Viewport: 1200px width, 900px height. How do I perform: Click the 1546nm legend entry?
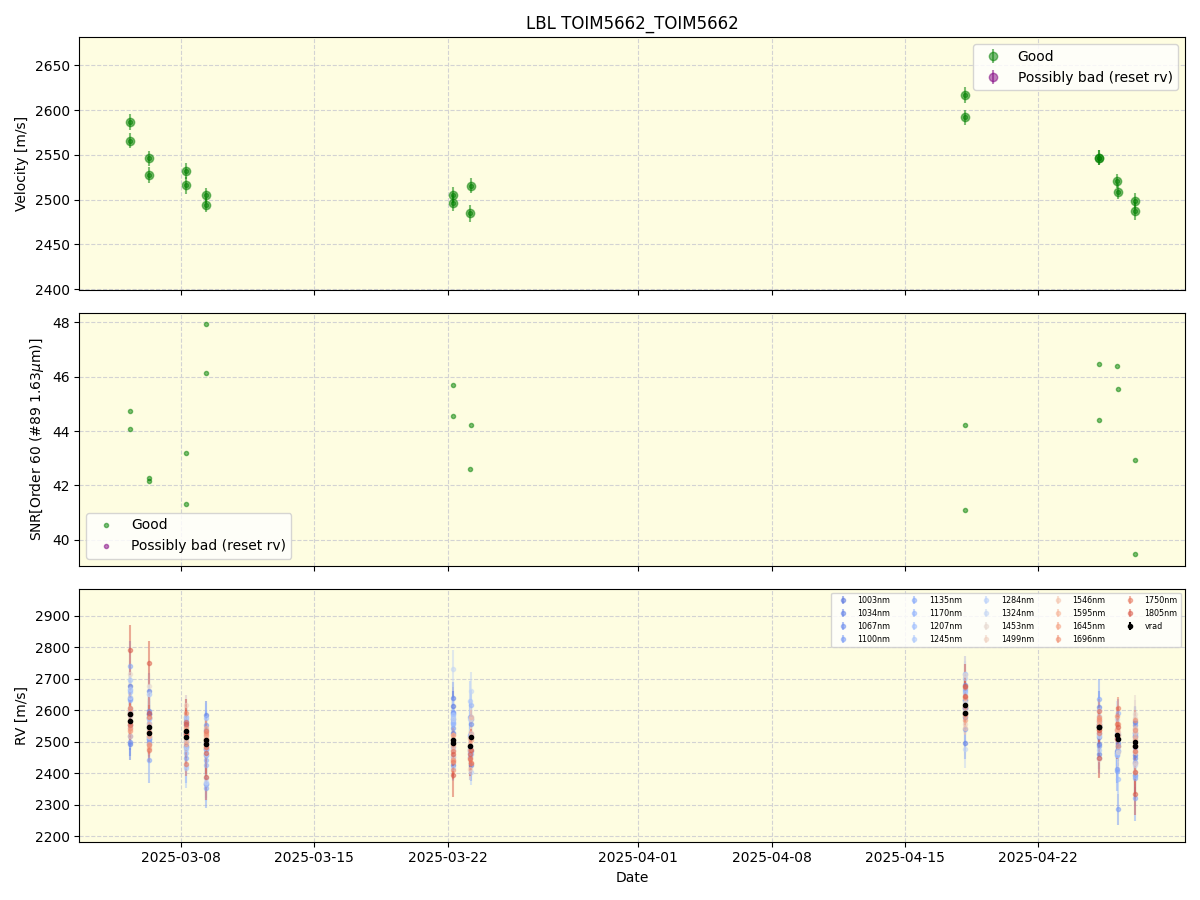[x=1080, y=600]
